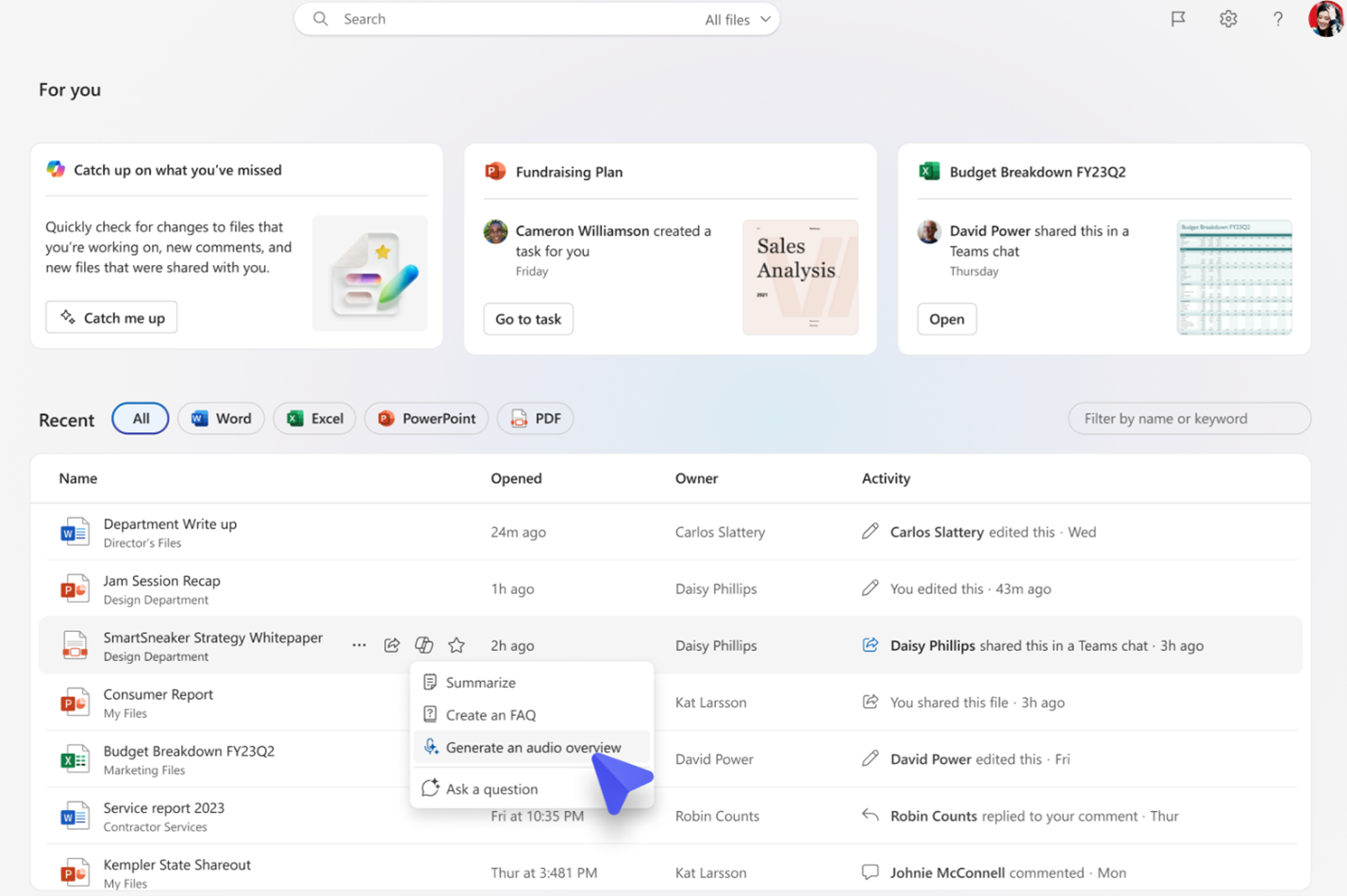Toggle the Word file filter
This screenshot has width=1347, height=896.
click(x=220, y=418)
